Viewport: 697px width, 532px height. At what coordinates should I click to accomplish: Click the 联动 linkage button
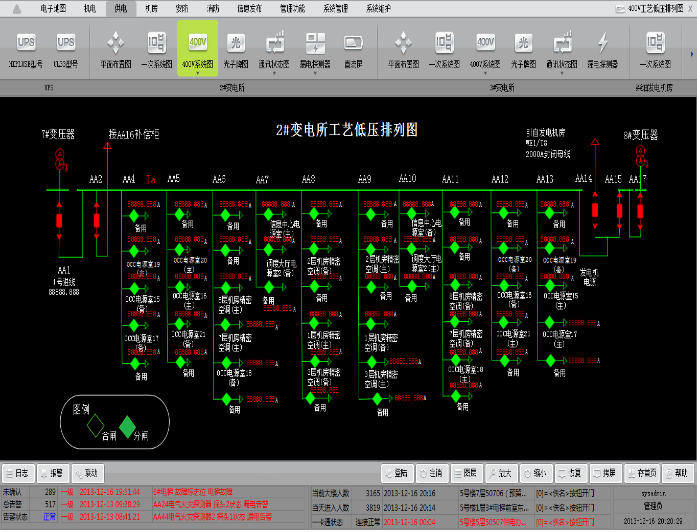88,474
